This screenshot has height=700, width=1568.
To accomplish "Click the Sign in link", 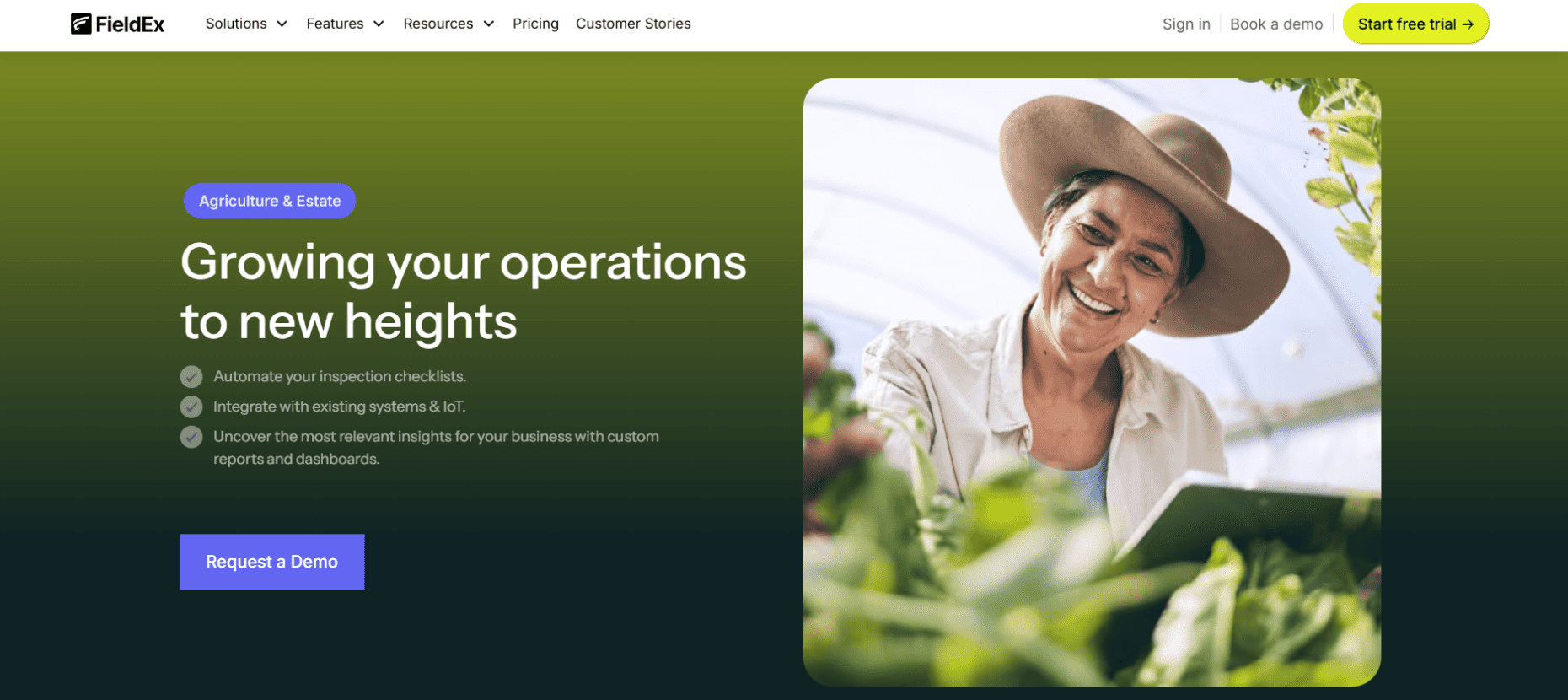I will point(1186,24).
